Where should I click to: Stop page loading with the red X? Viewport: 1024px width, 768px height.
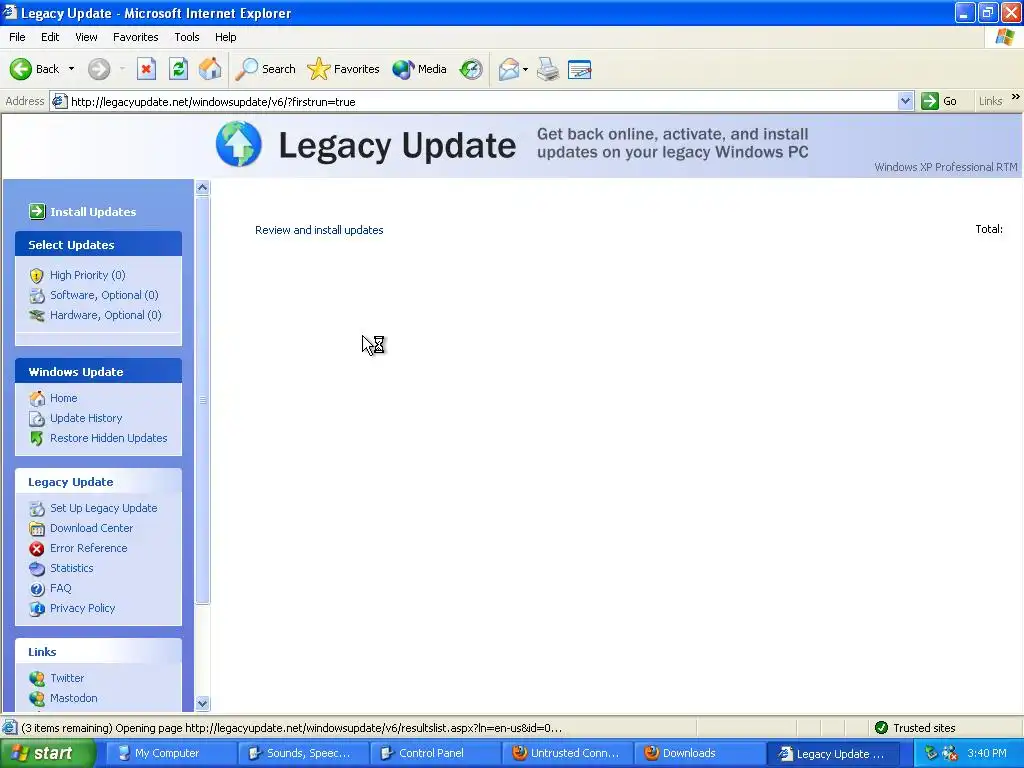click(146, 69)
